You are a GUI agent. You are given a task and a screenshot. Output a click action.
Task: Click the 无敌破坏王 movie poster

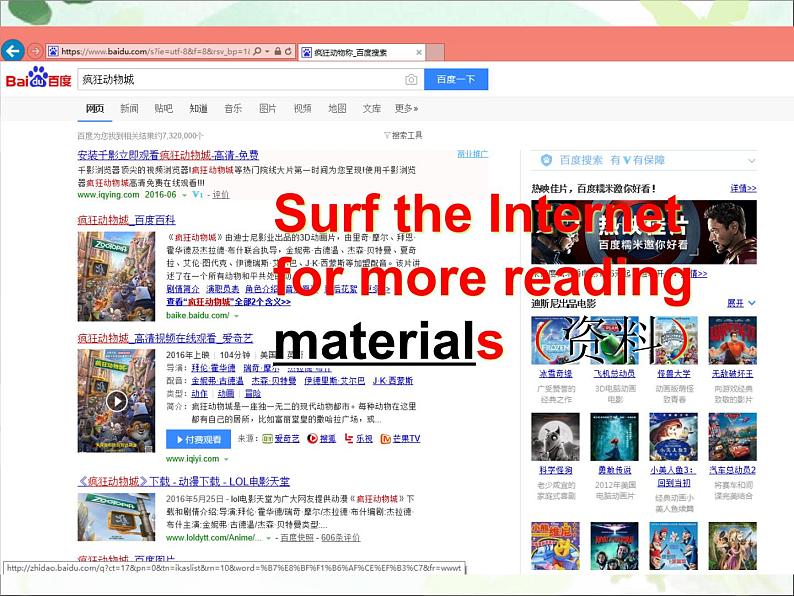coord(733,340)
